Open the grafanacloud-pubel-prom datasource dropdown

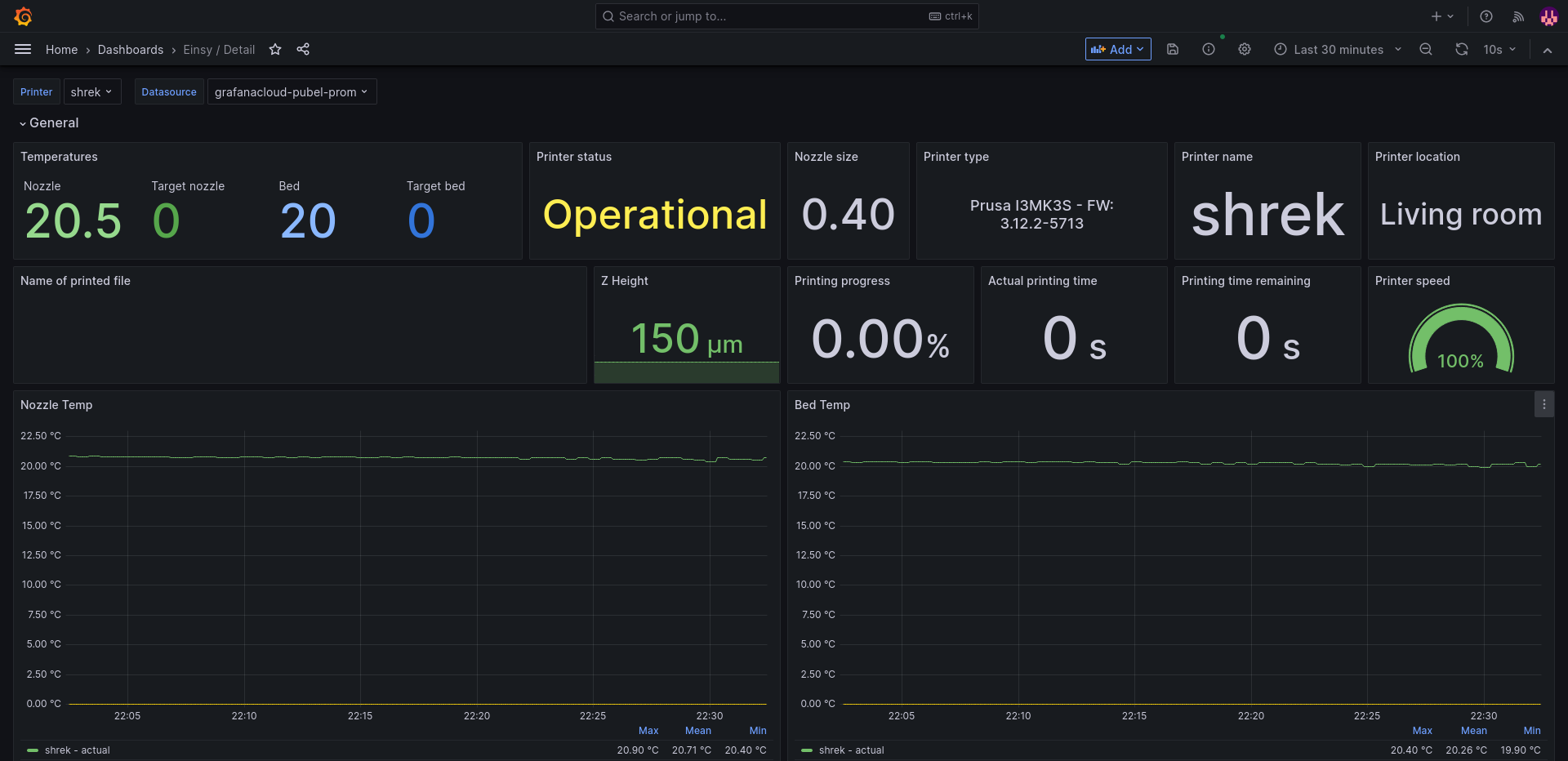[x=292, y=92]
